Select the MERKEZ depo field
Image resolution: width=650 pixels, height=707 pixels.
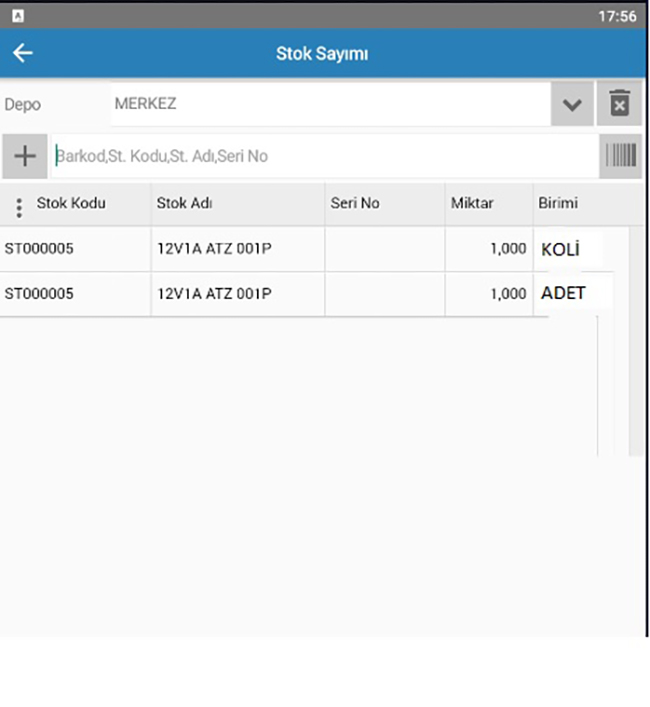coord(330,104)
